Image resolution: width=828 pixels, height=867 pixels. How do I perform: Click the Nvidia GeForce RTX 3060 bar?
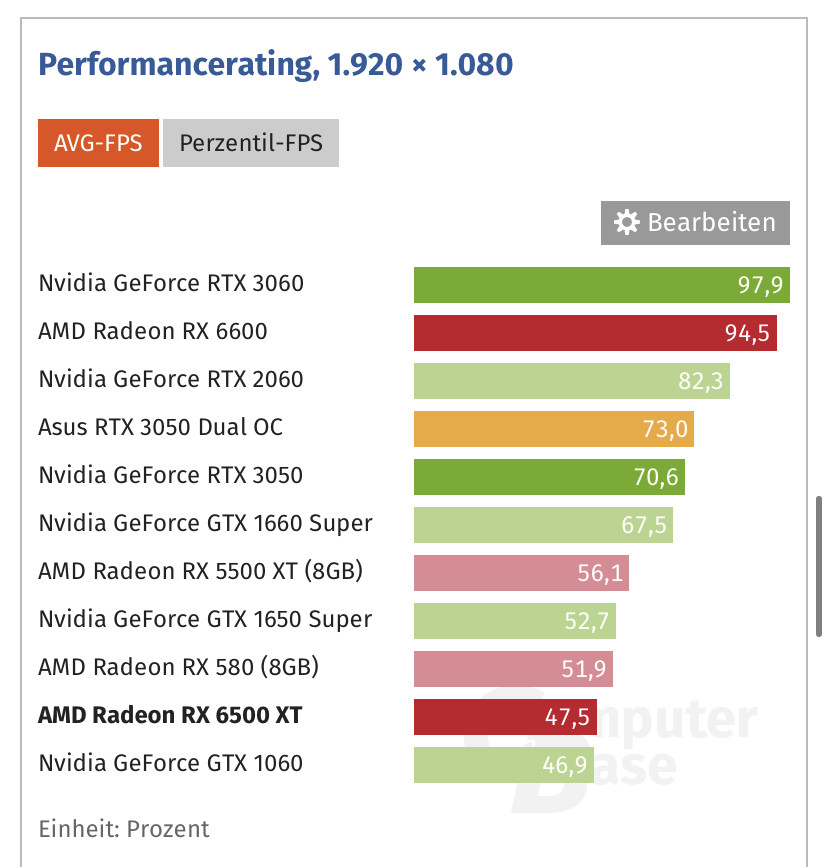(x=601, y=284)
